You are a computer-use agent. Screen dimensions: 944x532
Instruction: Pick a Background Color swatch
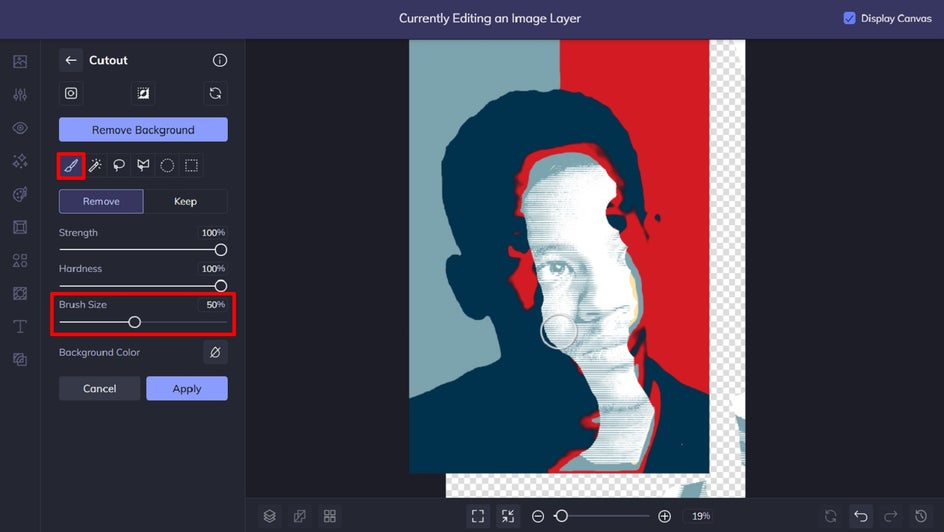coord(216,353)
